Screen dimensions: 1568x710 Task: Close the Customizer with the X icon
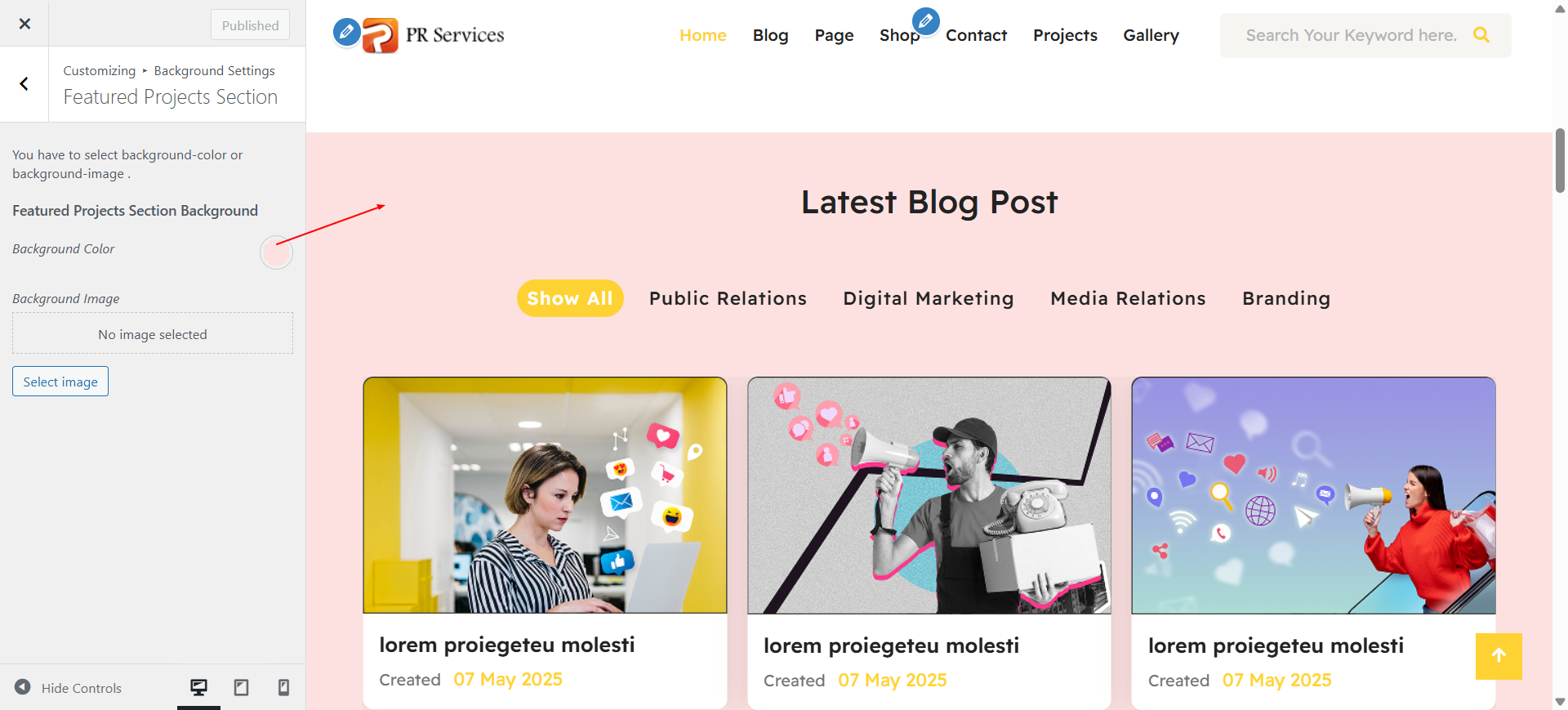coord(24,24)
